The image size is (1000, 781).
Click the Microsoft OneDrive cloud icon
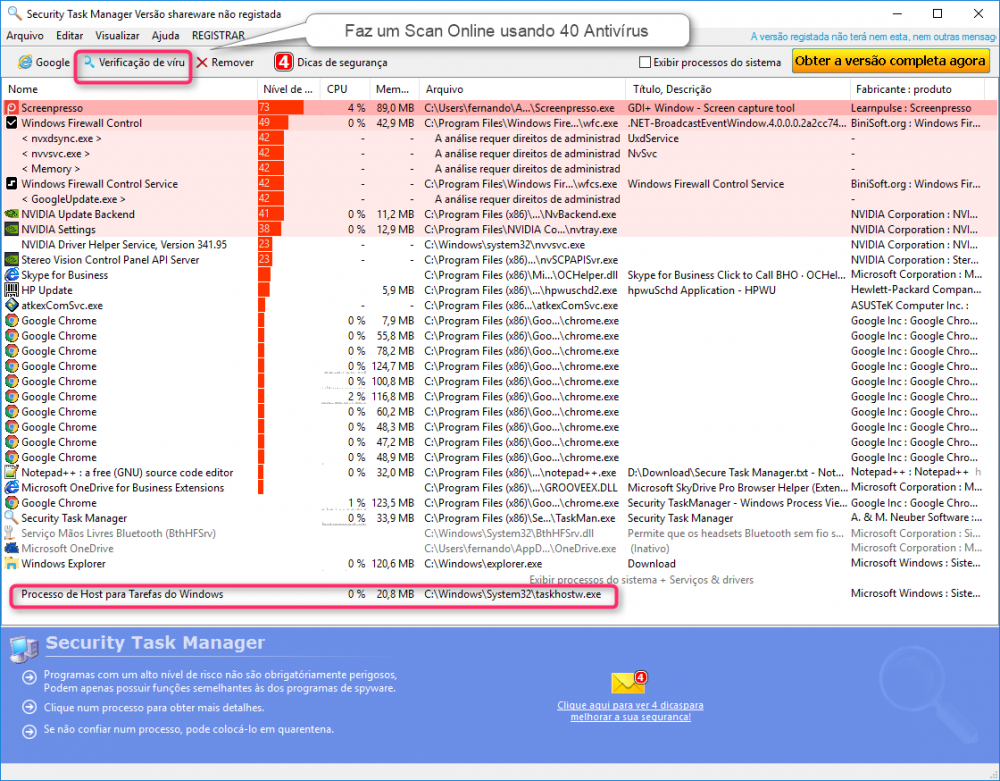point(9,548)
